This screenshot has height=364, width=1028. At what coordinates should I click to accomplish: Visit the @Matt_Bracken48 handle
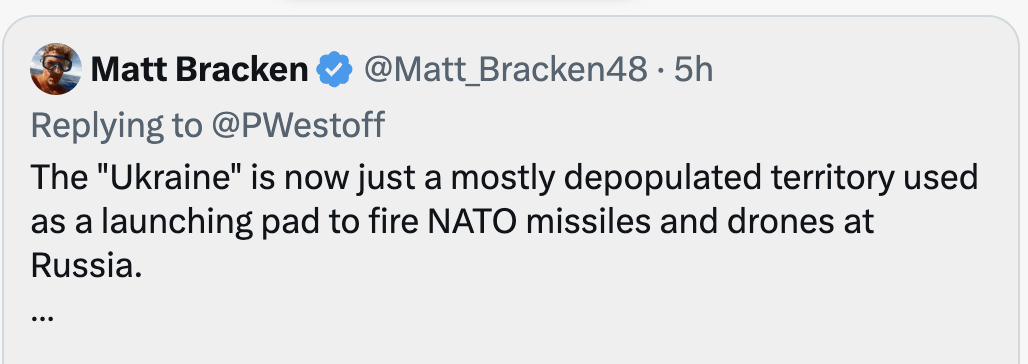click(x=505, y=70)
